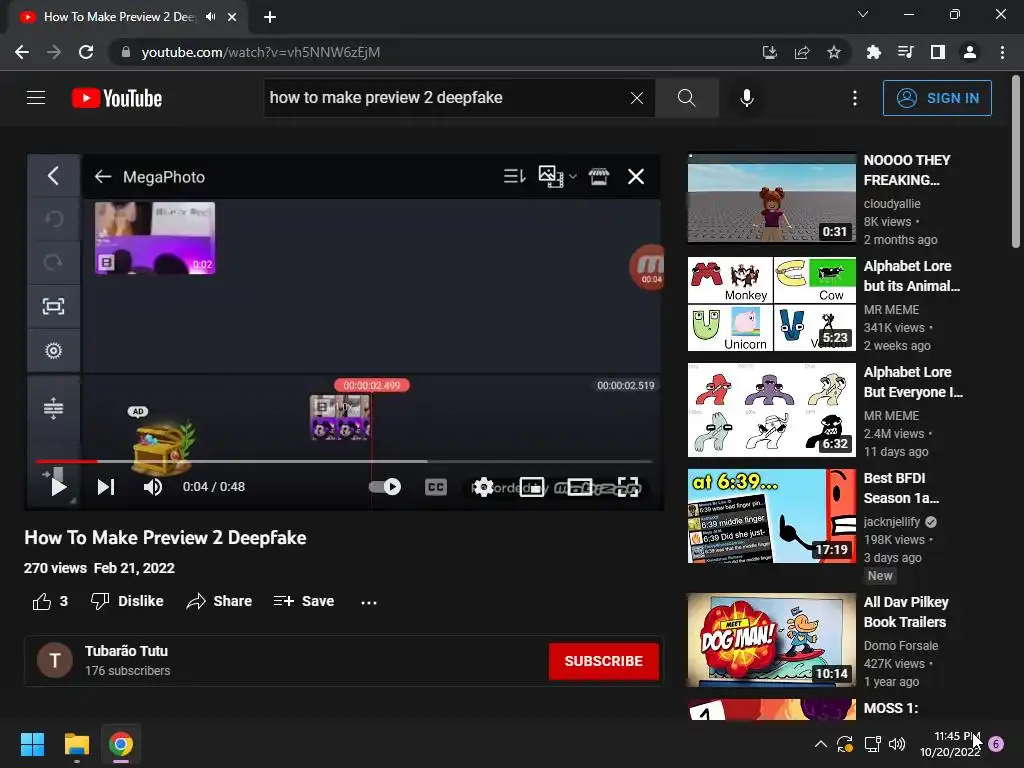Open the Tubarão Tutu channel avatar

[x=55, y=660]
